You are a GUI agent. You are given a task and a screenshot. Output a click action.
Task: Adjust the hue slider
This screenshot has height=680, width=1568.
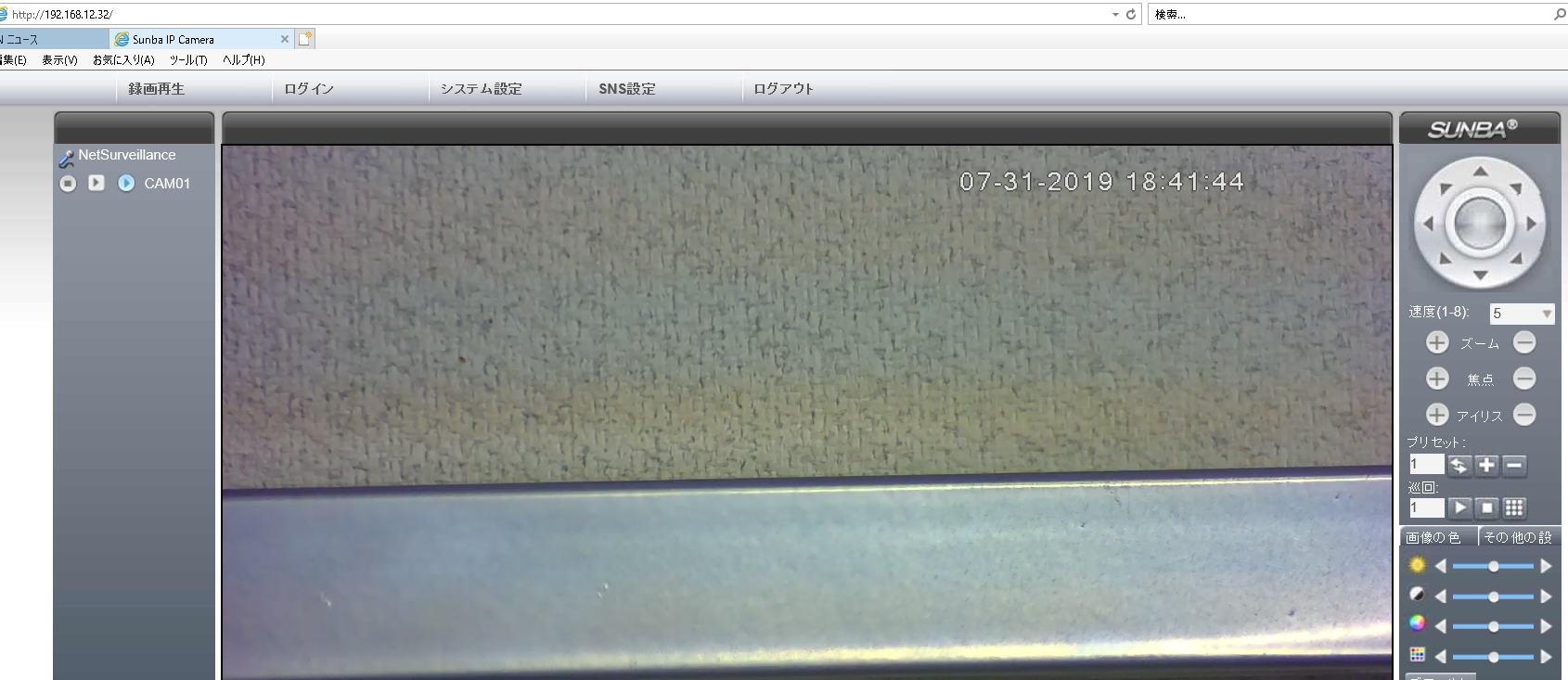tap(1493, 656)
